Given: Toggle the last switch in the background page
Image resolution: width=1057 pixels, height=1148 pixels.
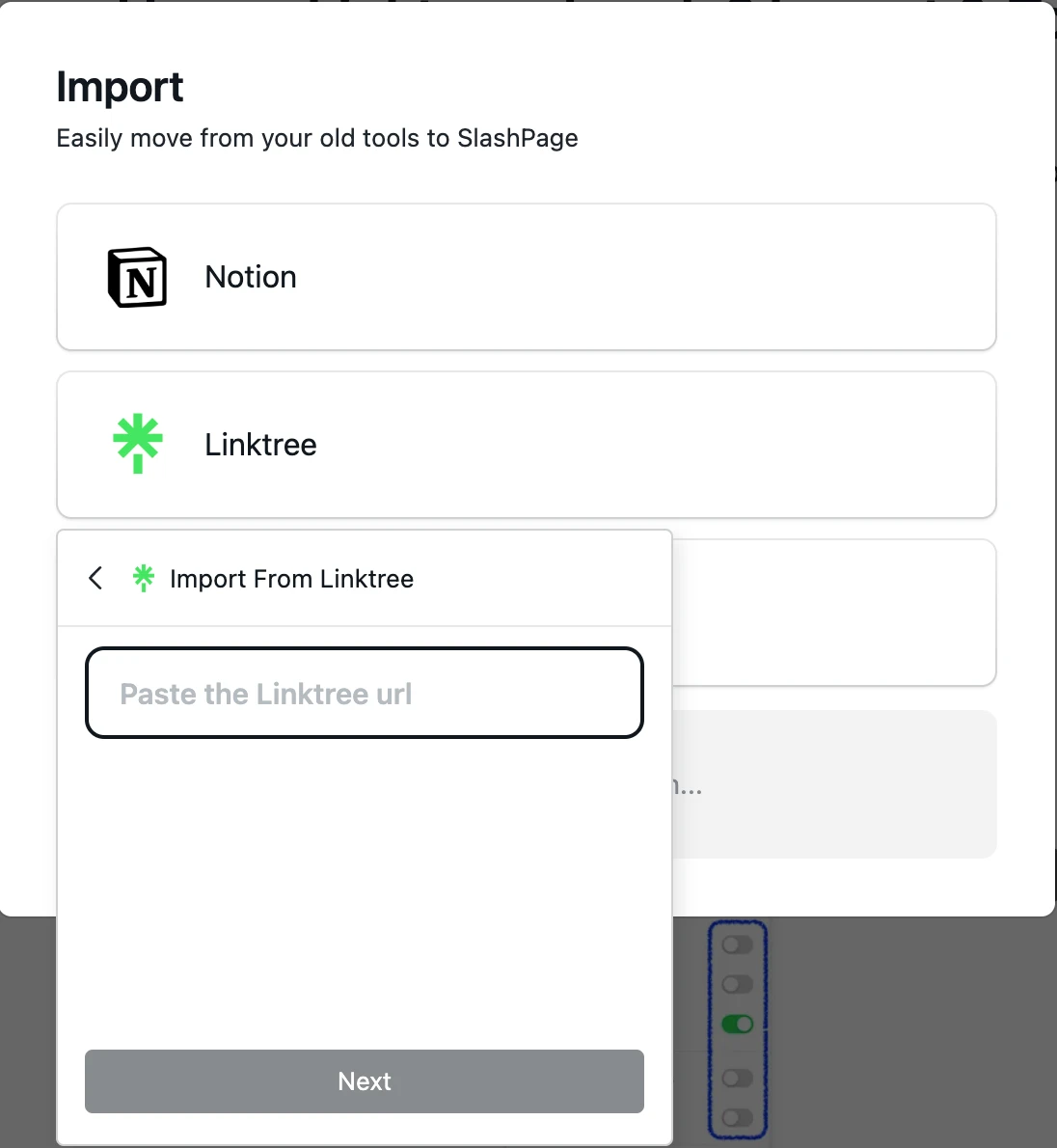Looking at the screenshot, I should 737,1117.
